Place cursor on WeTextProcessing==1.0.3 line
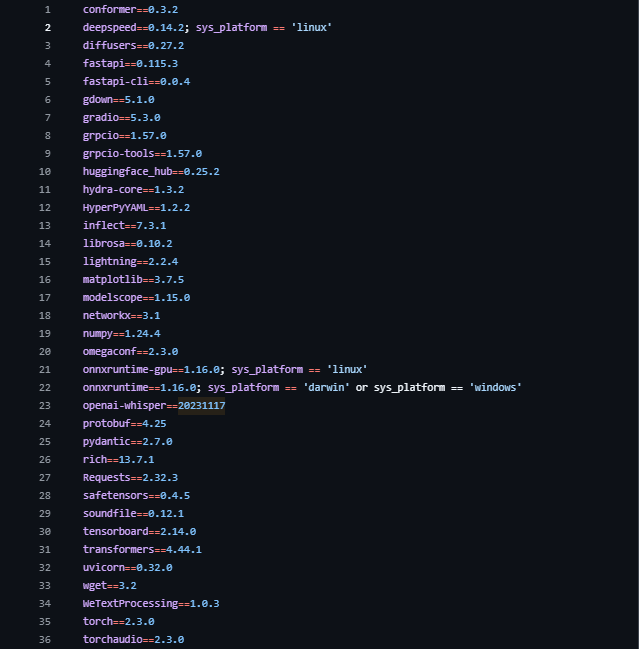 [x=151, y=603]
